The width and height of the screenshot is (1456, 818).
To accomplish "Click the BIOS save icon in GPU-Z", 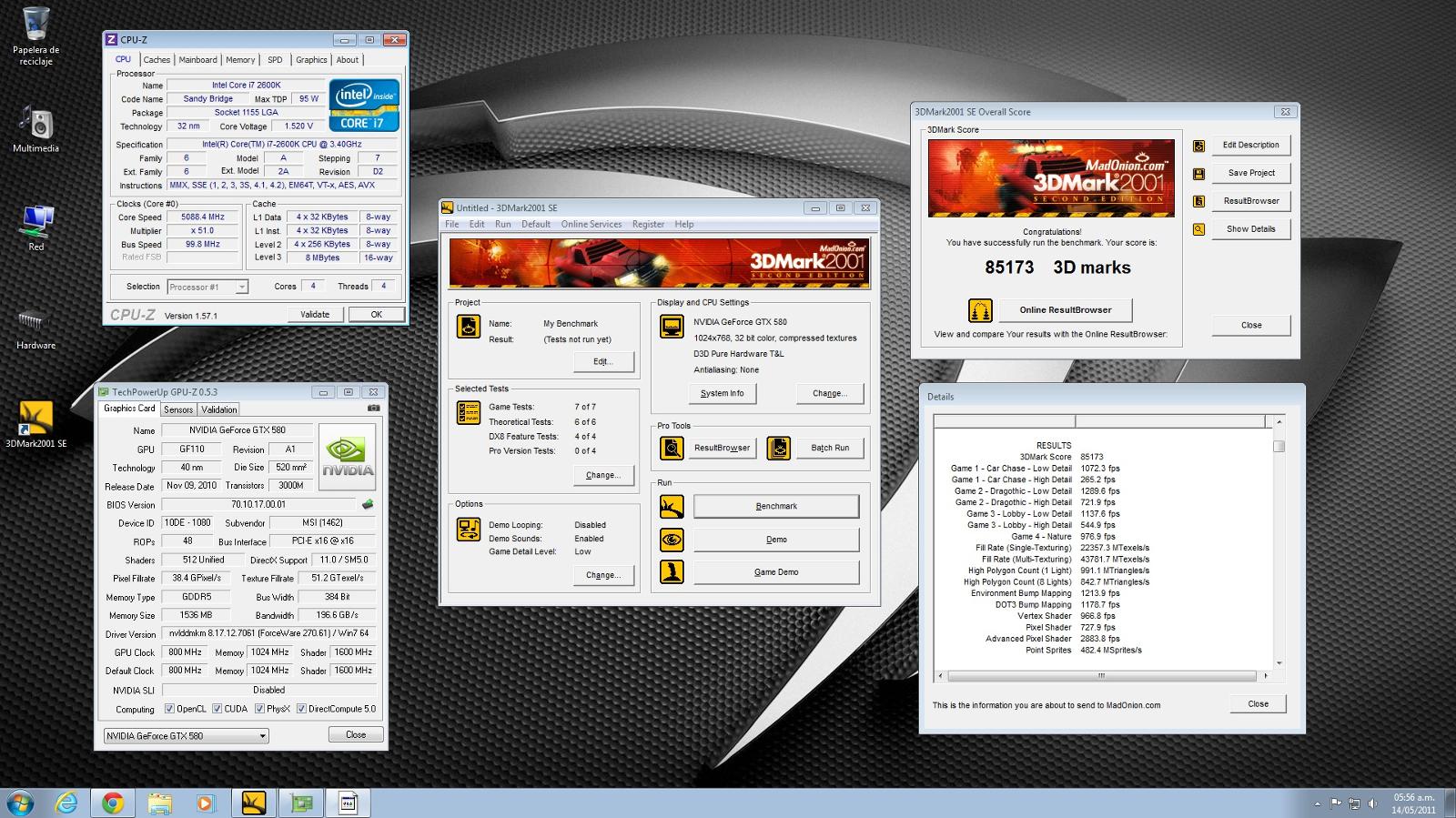I will pyautogui.click(x=368, y=504).
